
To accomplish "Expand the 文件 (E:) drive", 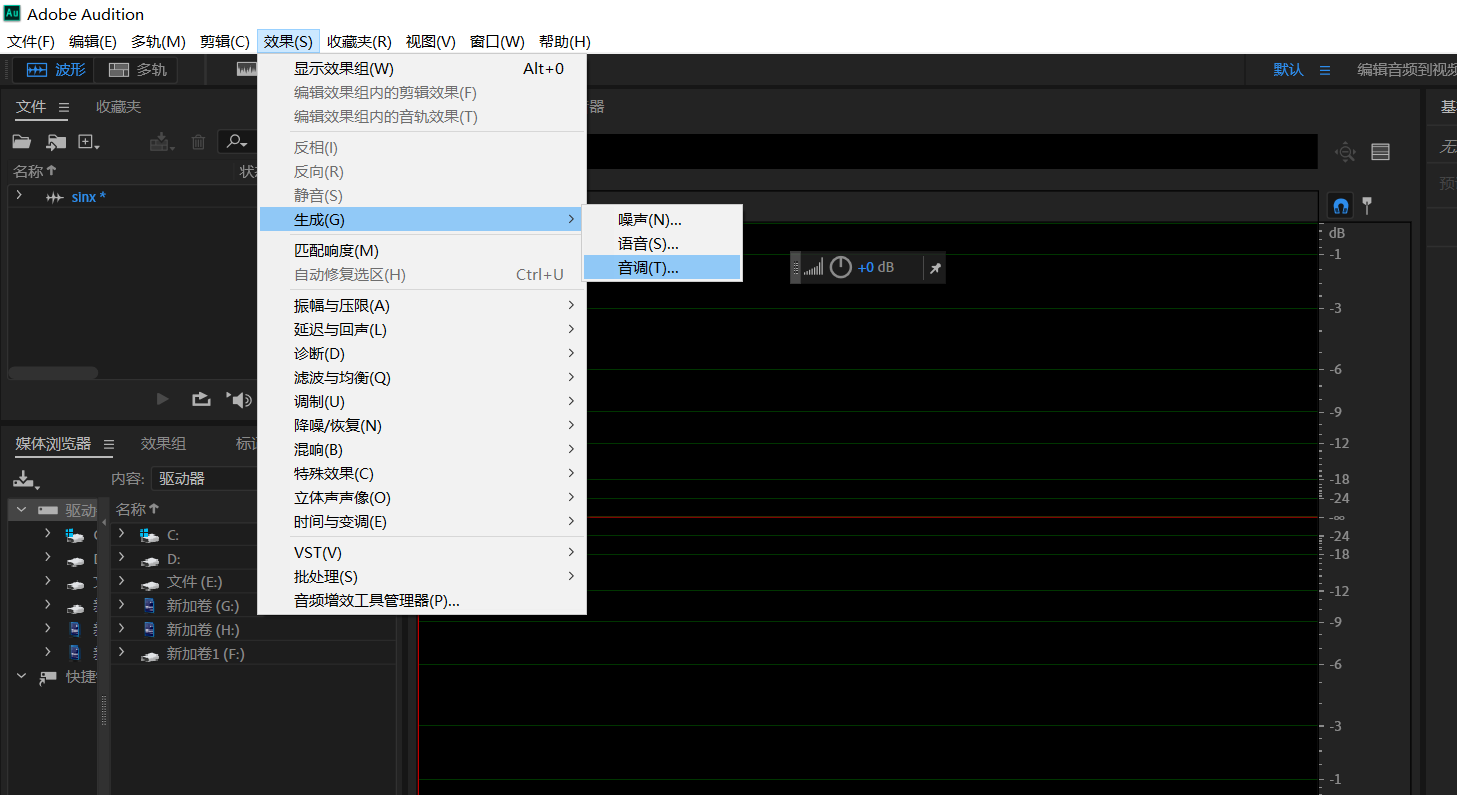I will [x=122, y=581].
